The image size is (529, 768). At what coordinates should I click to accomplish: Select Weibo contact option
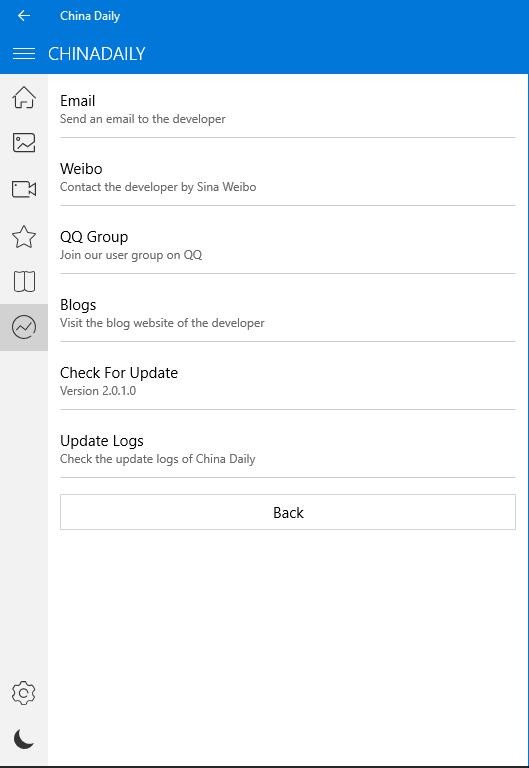[288, 177]
